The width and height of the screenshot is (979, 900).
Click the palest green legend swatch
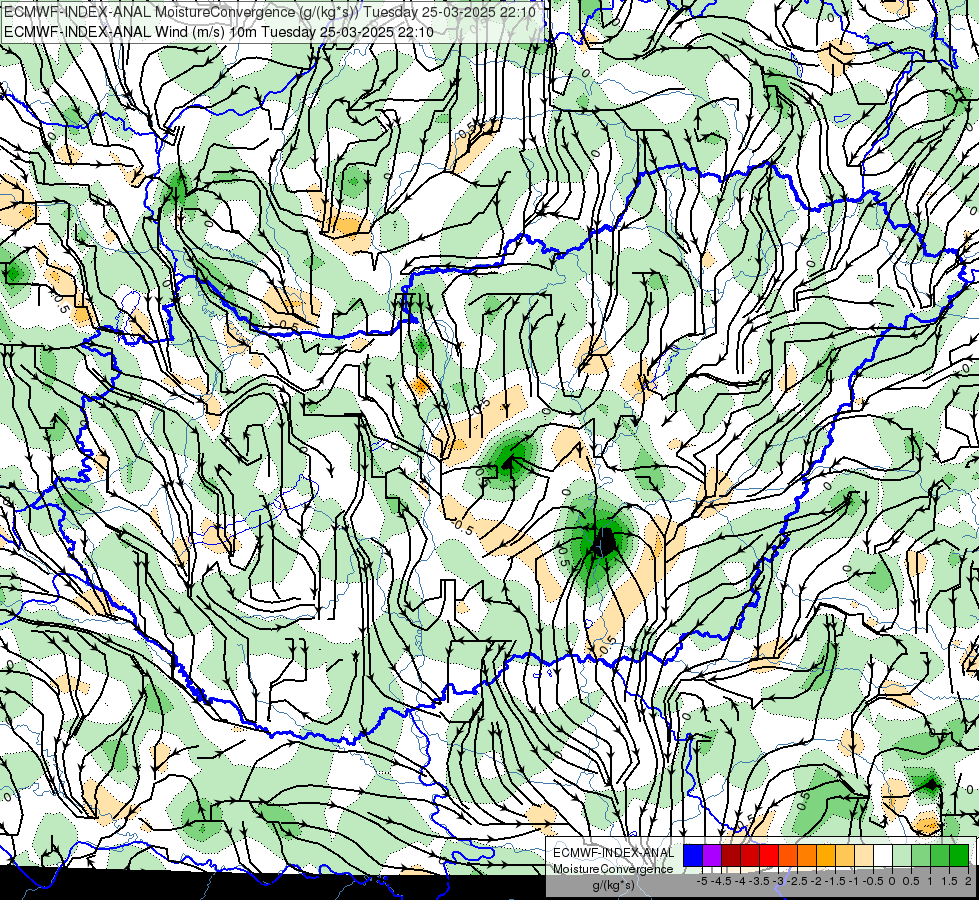point(902,855)
